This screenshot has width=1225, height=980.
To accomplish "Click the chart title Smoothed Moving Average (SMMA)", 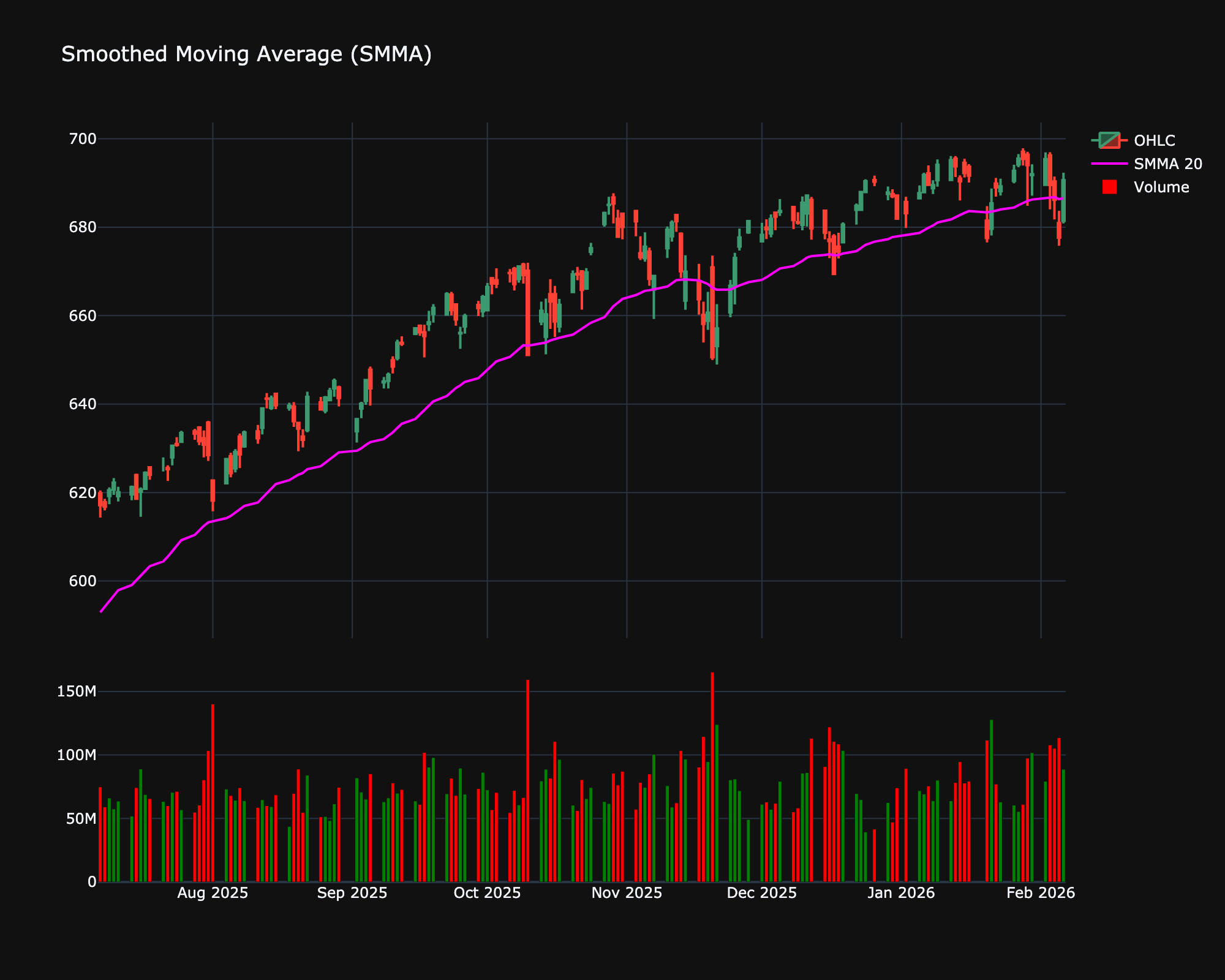I will tap(246, 55).
